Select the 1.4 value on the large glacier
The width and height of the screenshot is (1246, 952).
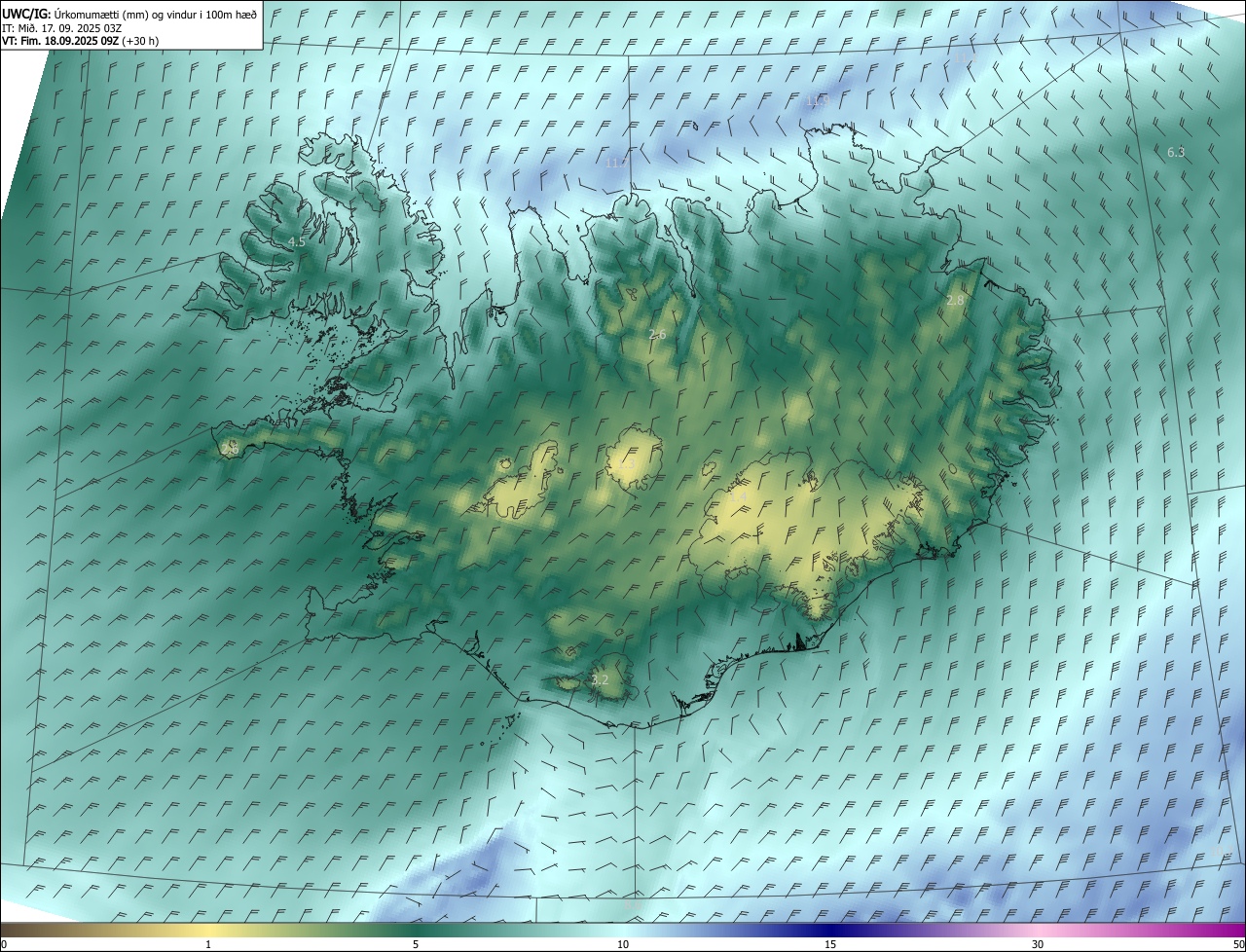[x=738, y=497]
